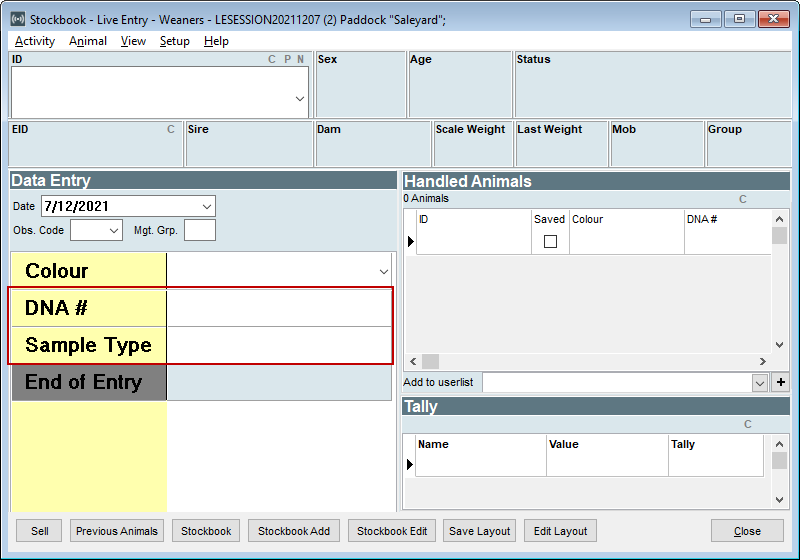Click the DNA # entry field
Image resolution: width=800 pixels, height=560 pixels.
(x=279, y=308)
